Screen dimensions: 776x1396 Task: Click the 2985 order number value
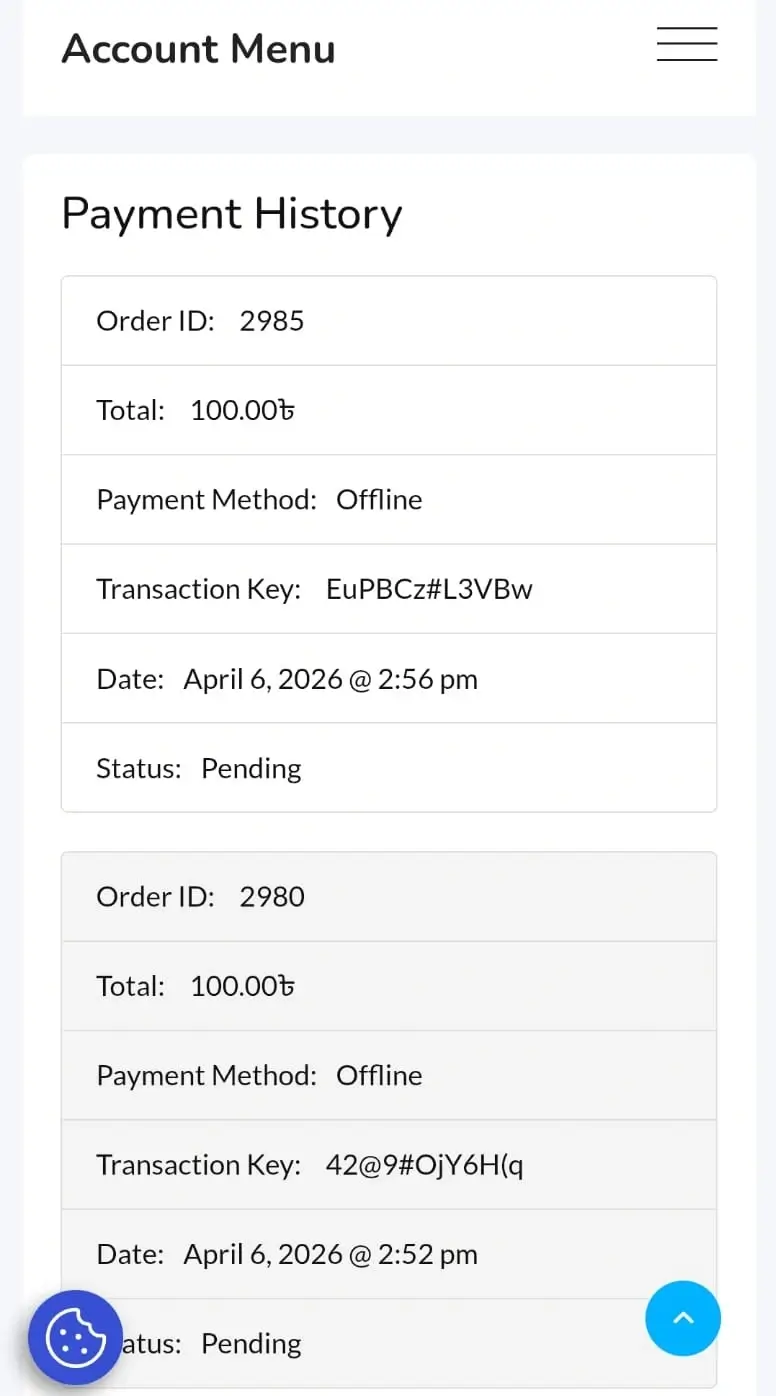[x=272, y=321]
